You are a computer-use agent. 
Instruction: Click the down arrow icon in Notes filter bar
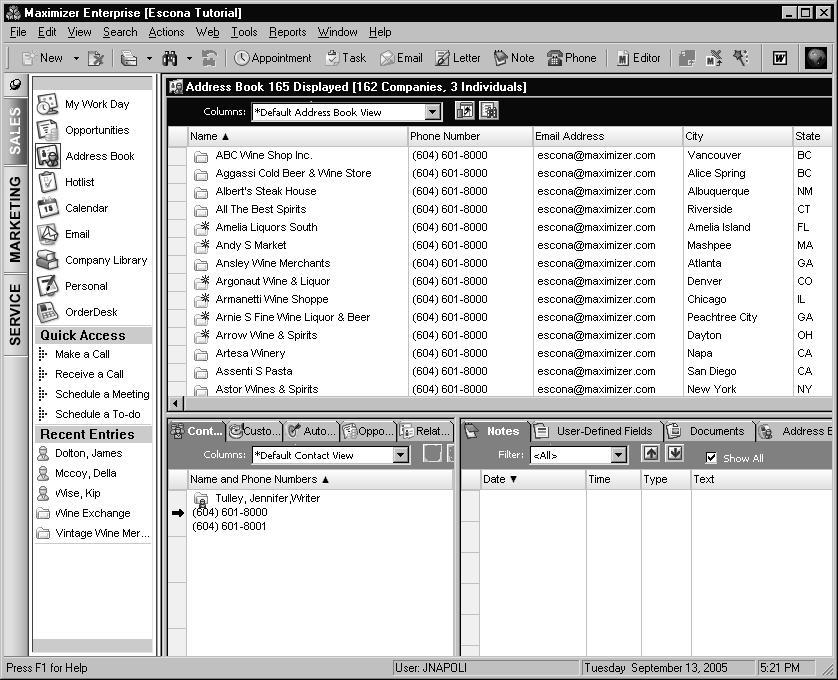click(x=674, y=454)
